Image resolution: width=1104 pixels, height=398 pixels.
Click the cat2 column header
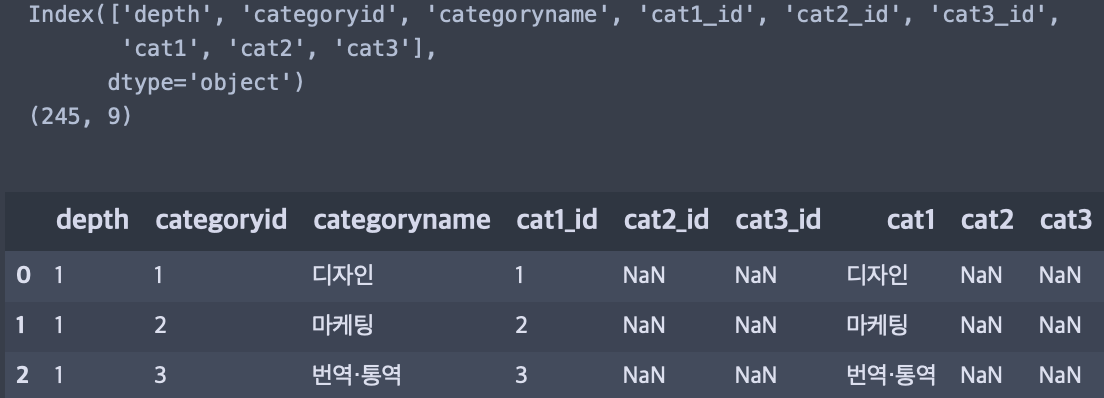(987, 220)
